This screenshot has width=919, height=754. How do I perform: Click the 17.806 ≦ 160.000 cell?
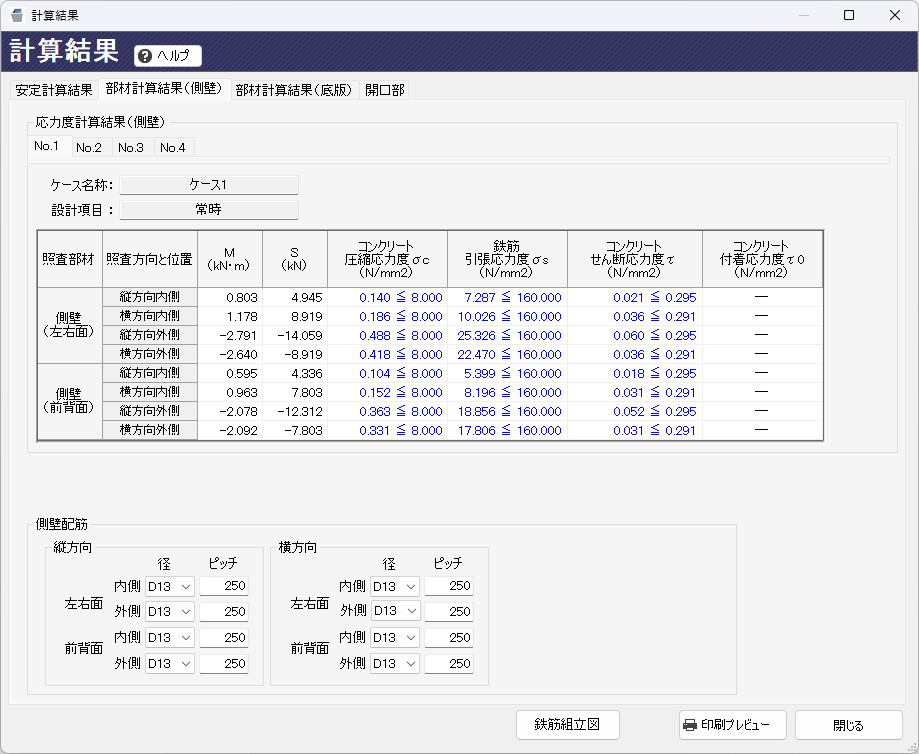point(508,430)
